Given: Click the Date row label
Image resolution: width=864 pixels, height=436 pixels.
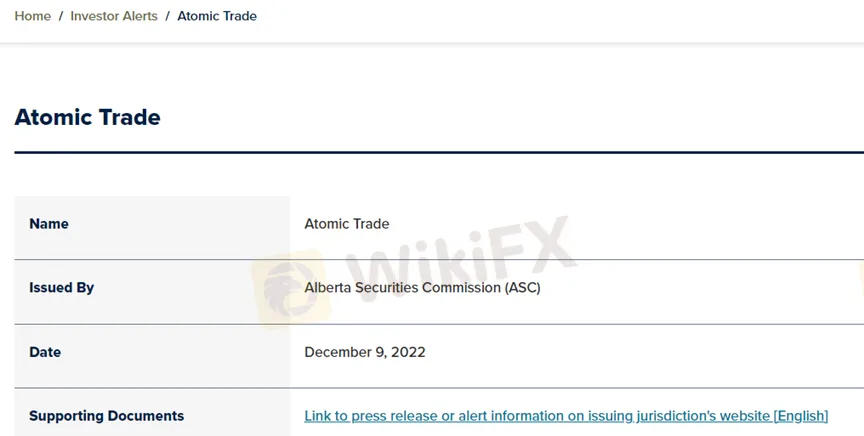Looking at the screenshot, I should point(45,352).
